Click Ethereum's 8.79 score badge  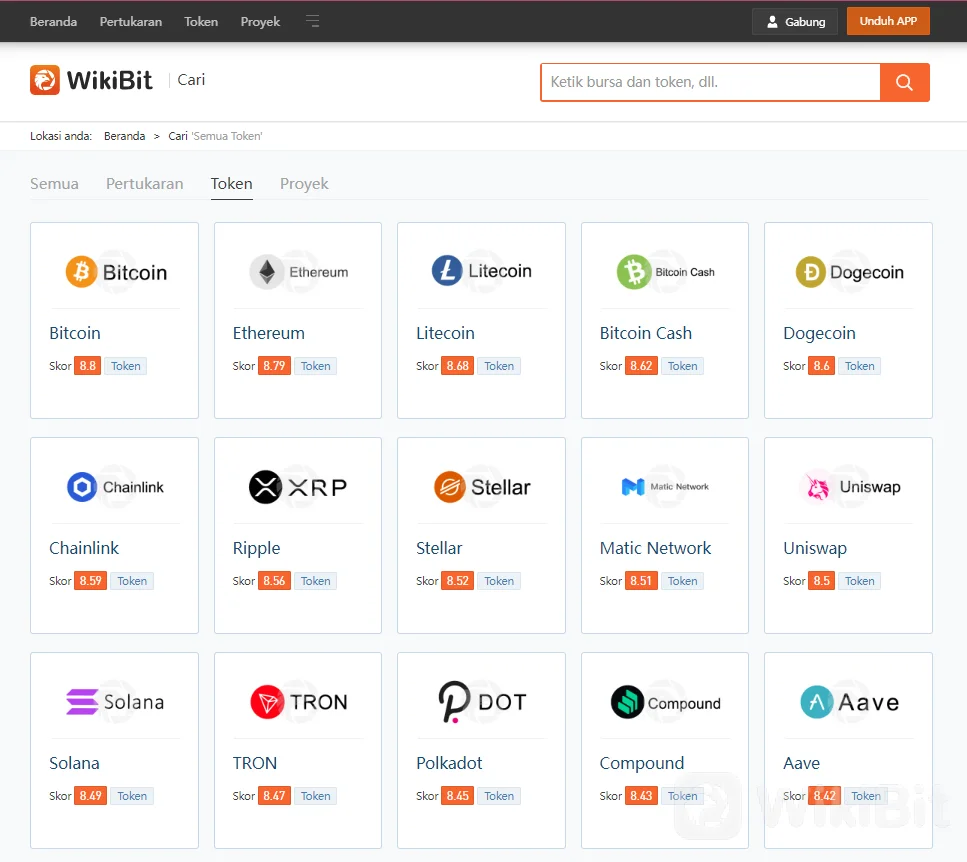pos(274,366)
